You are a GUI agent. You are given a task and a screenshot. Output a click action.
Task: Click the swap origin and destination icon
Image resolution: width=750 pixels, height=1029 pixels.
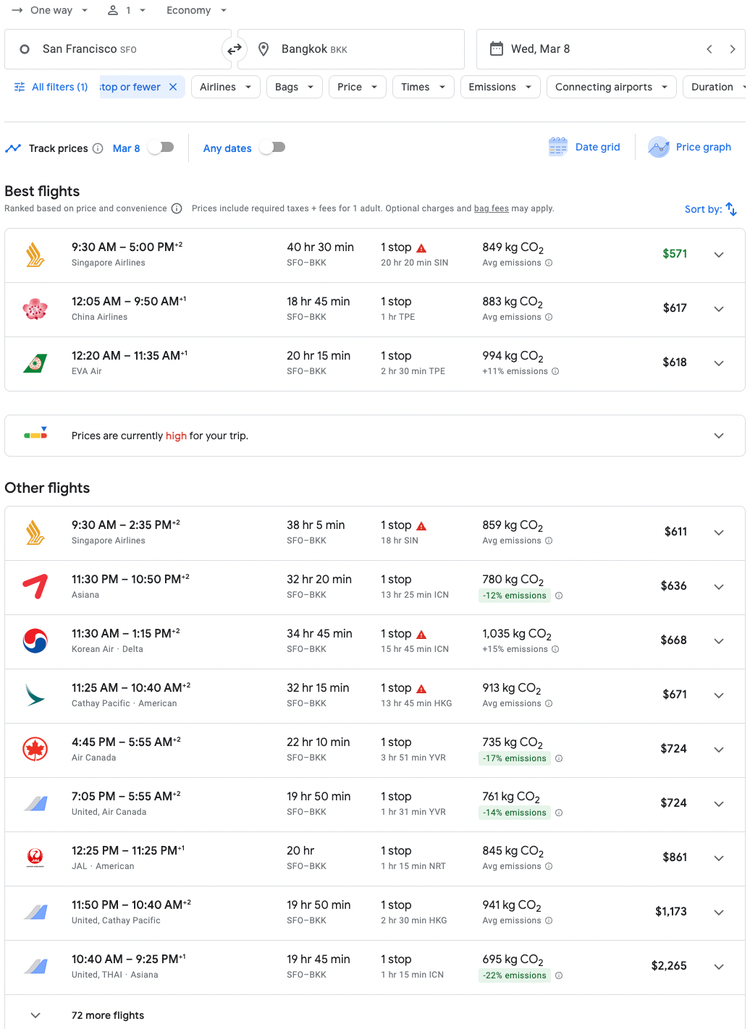[234, 47]
